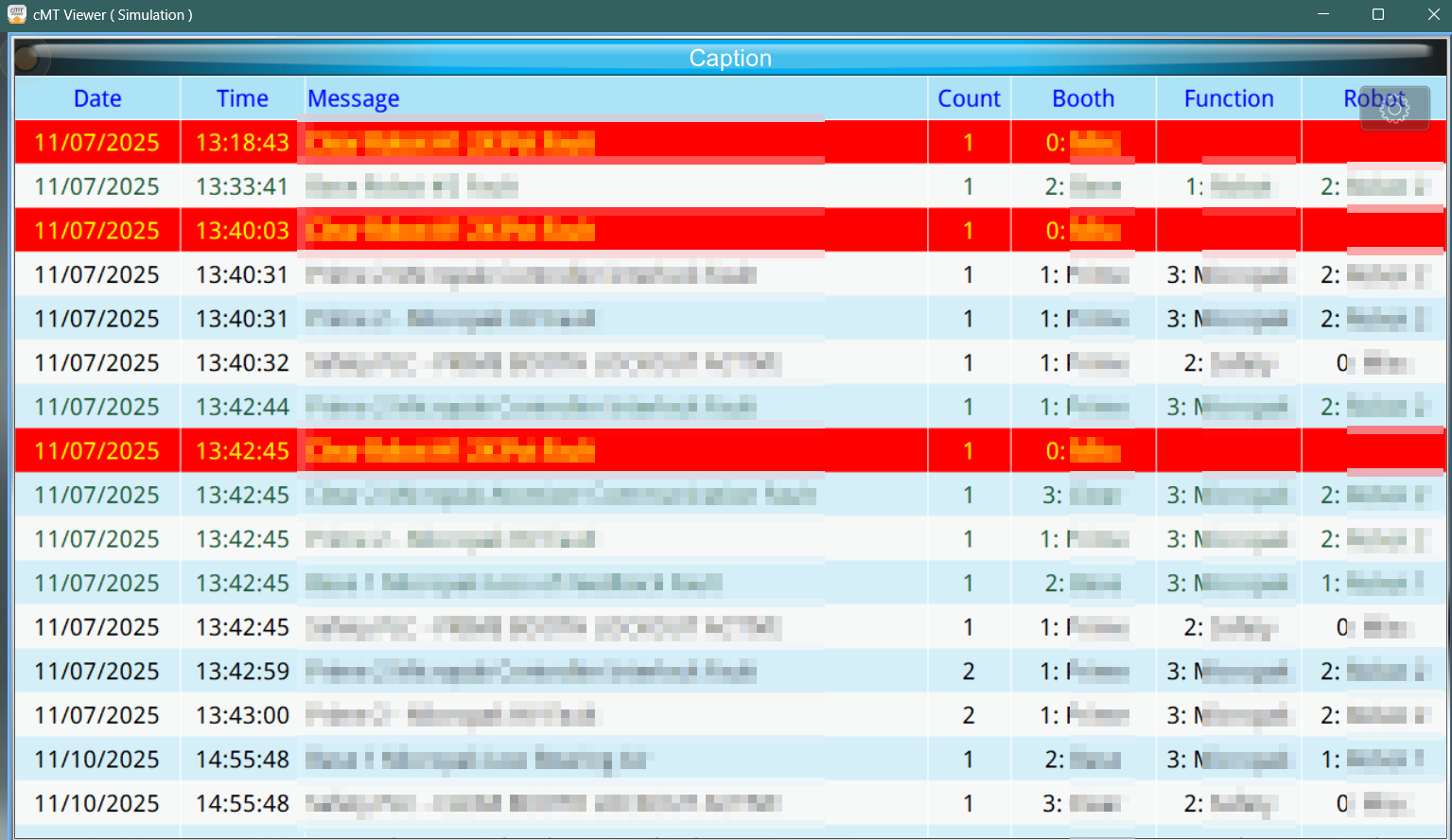
Task: Minimize the cMT Viewer window
Action: tap(1323, 14)
